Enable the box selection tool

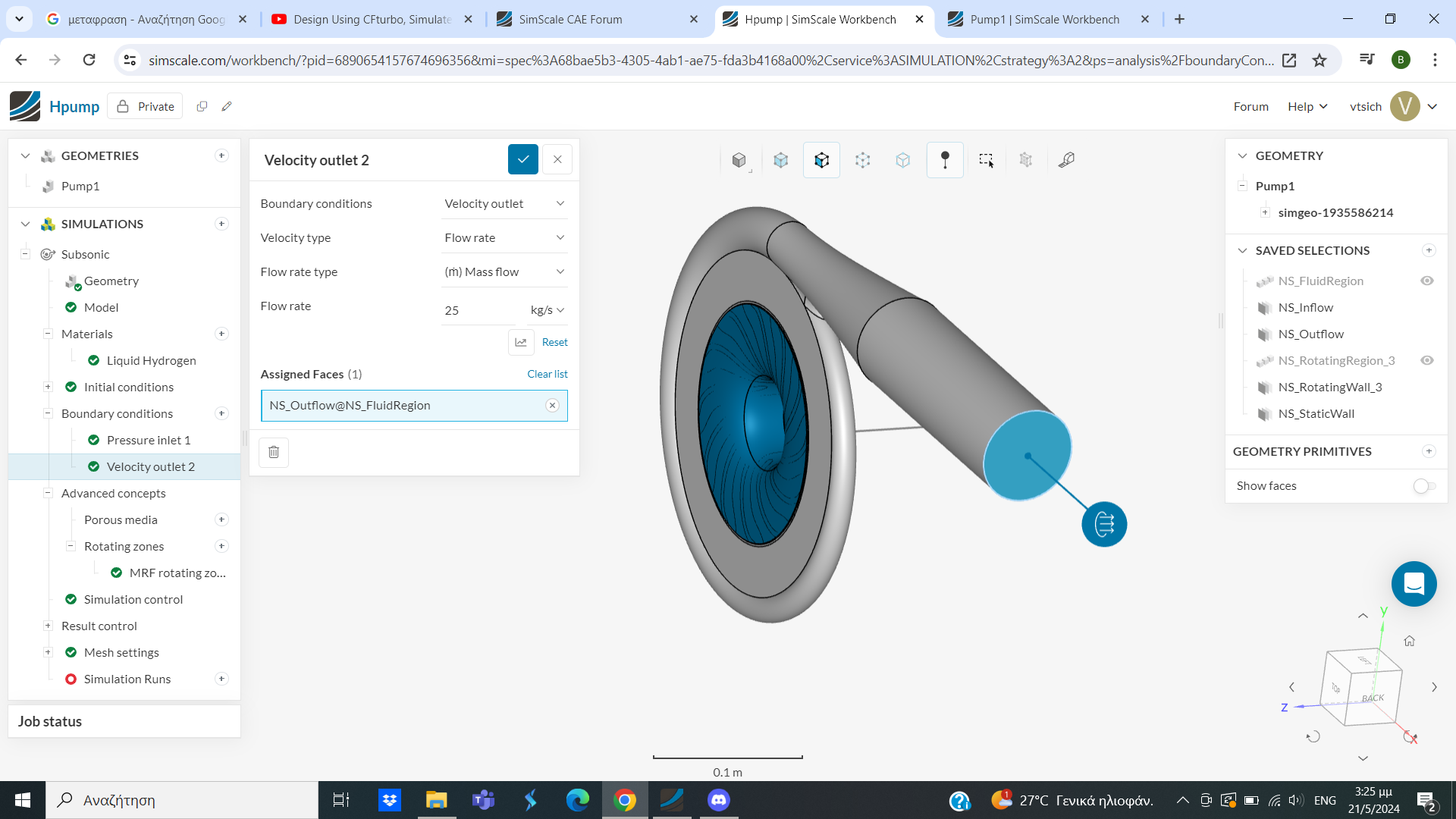pos(987,160)
